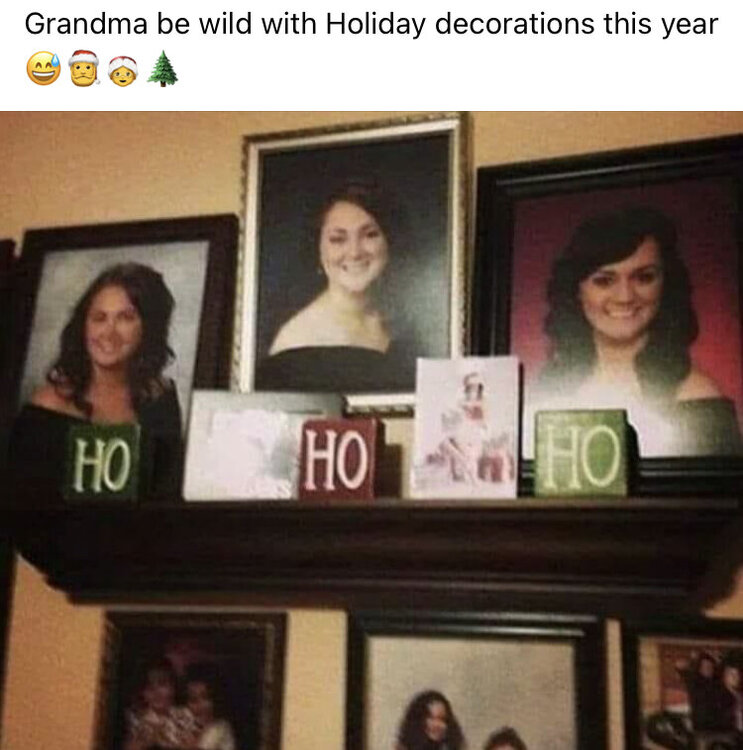Click the sweating laughing face emoji
The height and width of the screenshot is (750, 743).
tap(44, 68)
